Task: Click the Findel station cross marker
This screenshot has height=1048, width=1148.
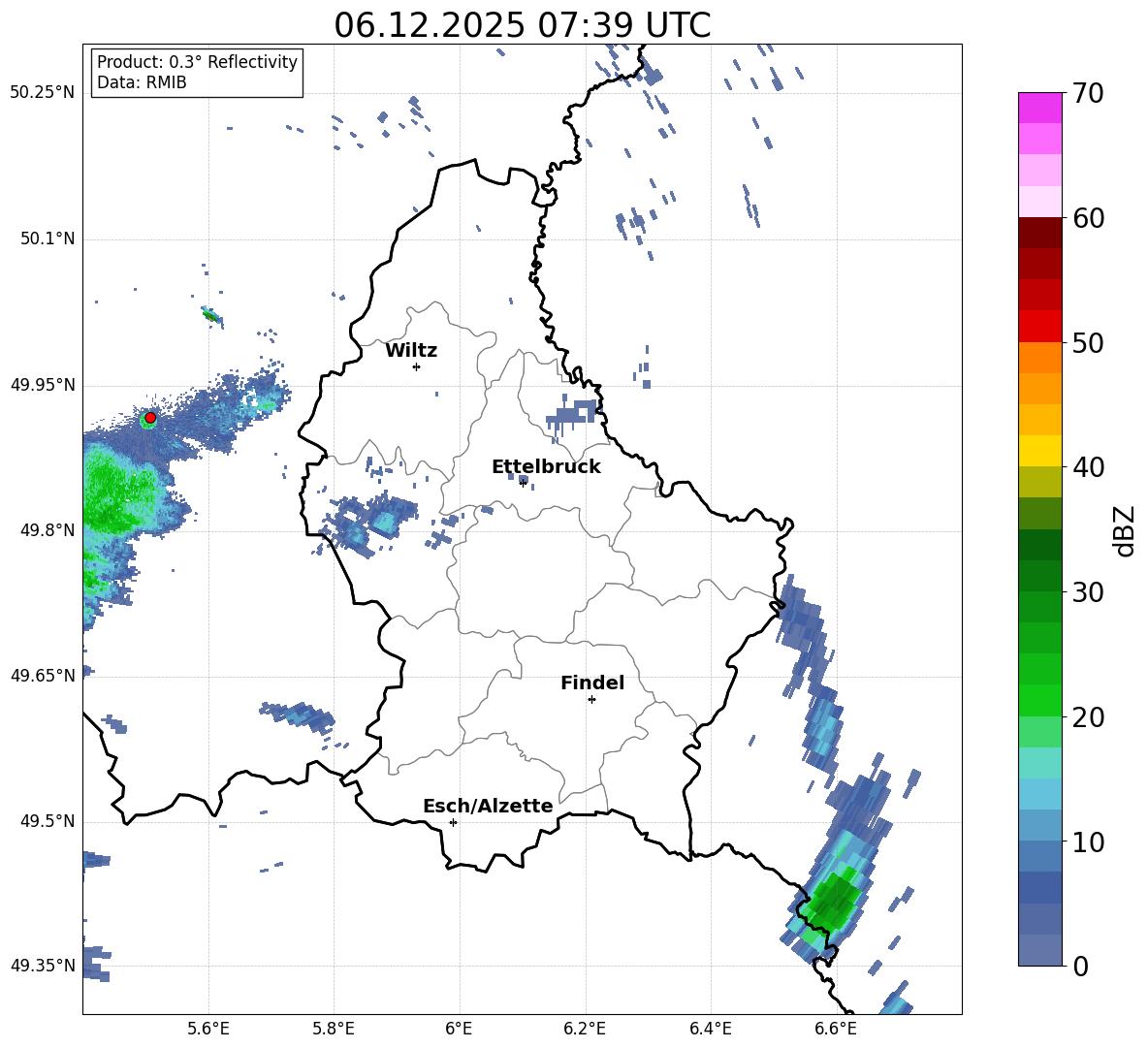Action: point(591,700)
